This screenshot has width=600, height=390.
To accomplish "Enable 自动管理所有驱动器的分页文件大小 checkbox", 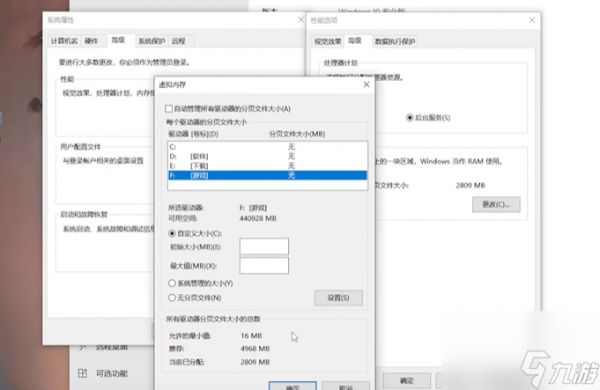I will tap(169, 109).
